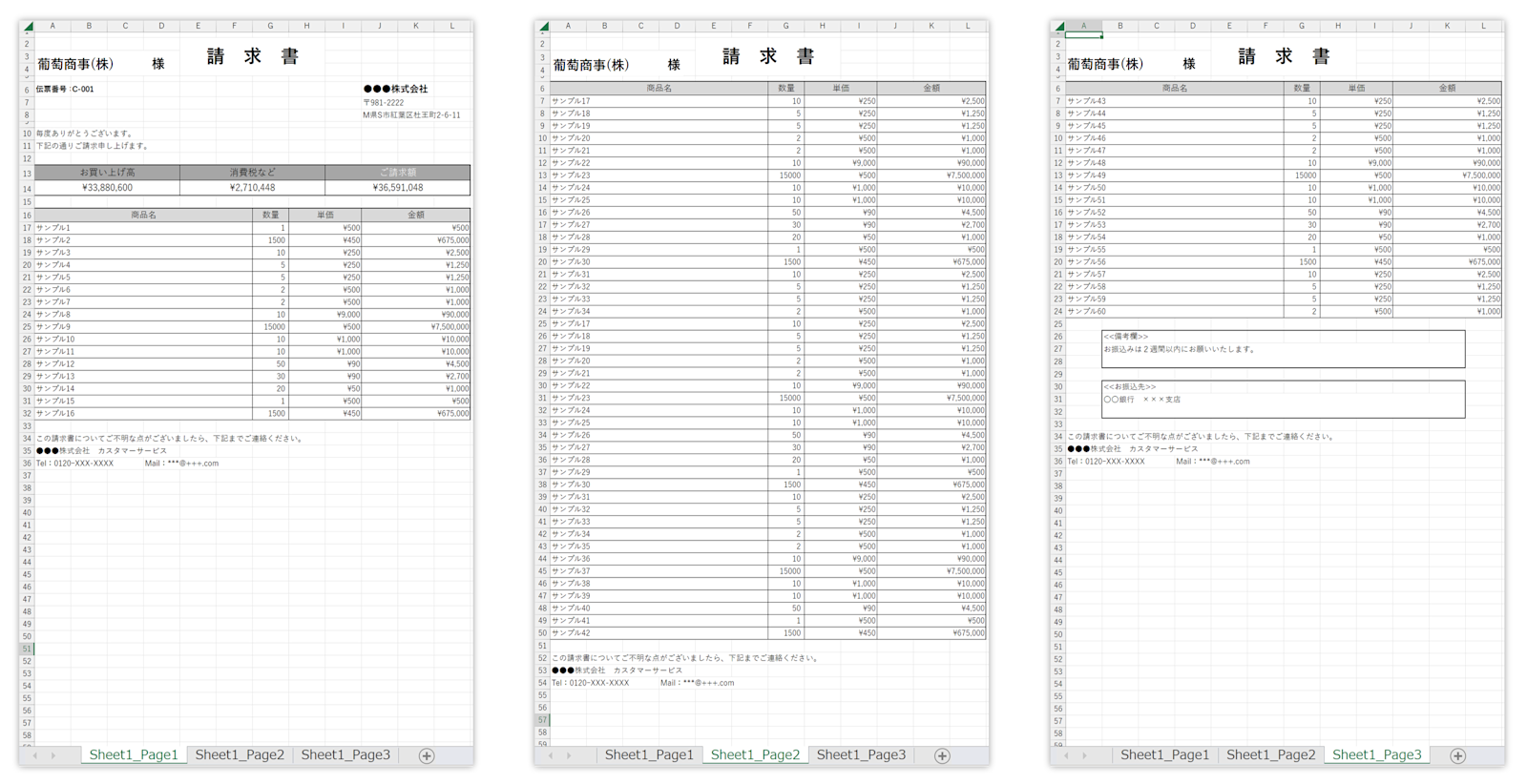Viewport: 1527px width, 784px height.
Task: Click the next-sheet arrow in the left window
Action: click(53, 755)
